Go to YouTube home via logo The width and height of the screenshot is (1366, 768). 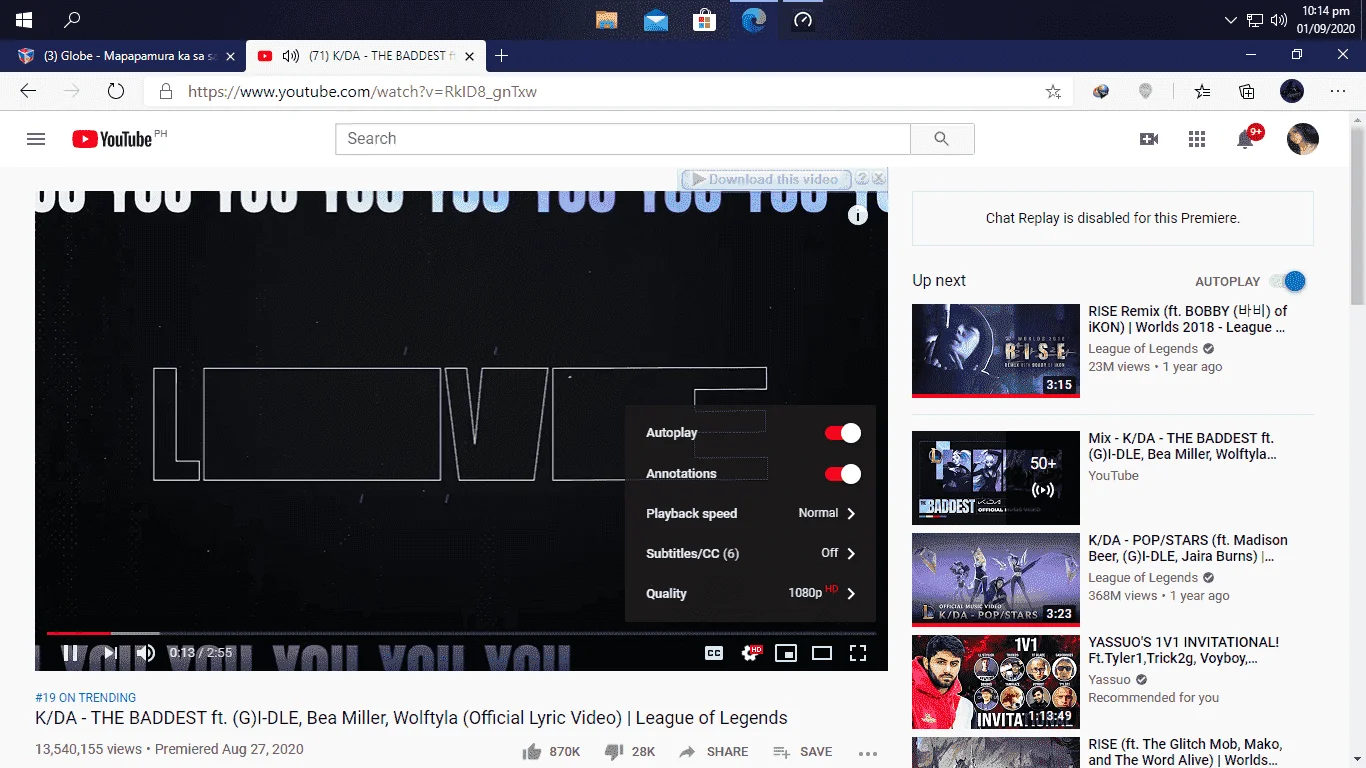click(112, 139)
